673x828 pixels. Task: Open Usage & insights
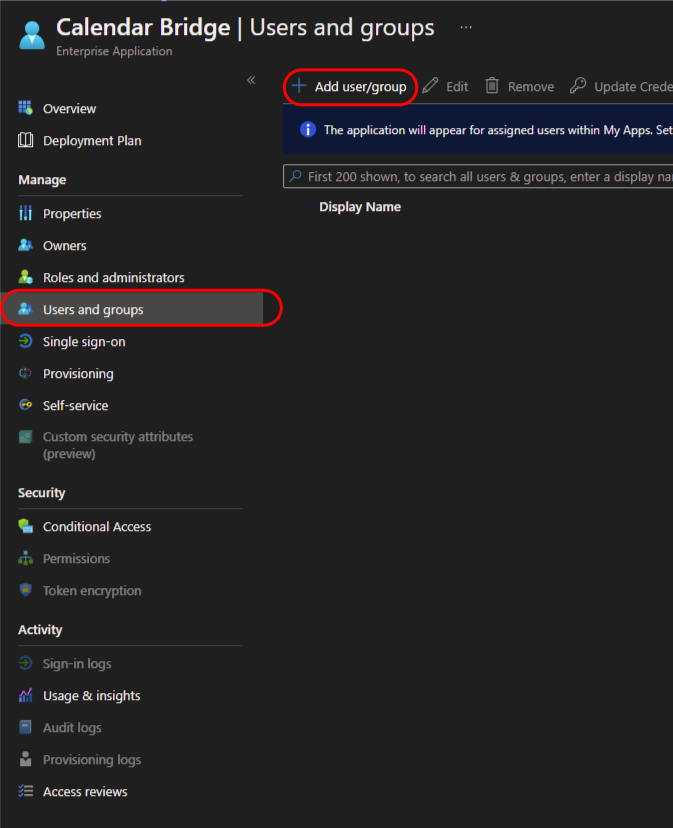point(91,696)
